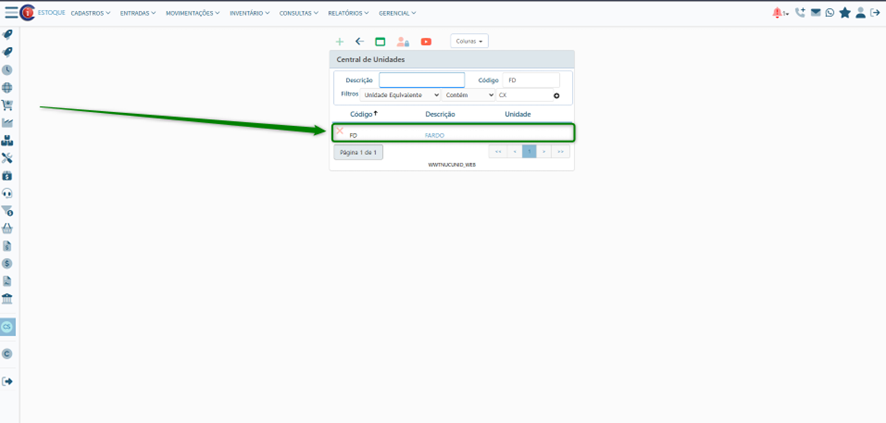The height and width of the screenshot is (423, 886).
Task: Click the Página 1 de 1 button
Action: (358, 152)
